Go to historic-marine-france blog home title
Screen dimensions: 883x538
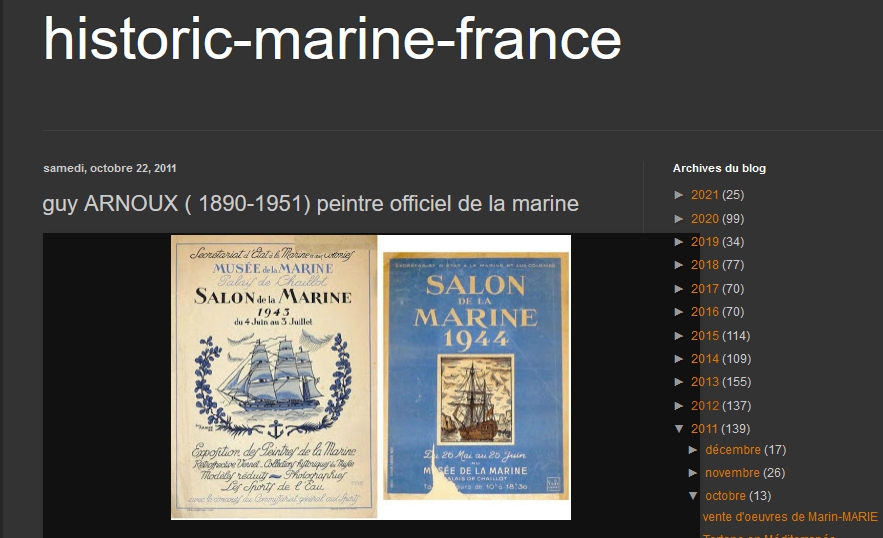pos(332,38)
